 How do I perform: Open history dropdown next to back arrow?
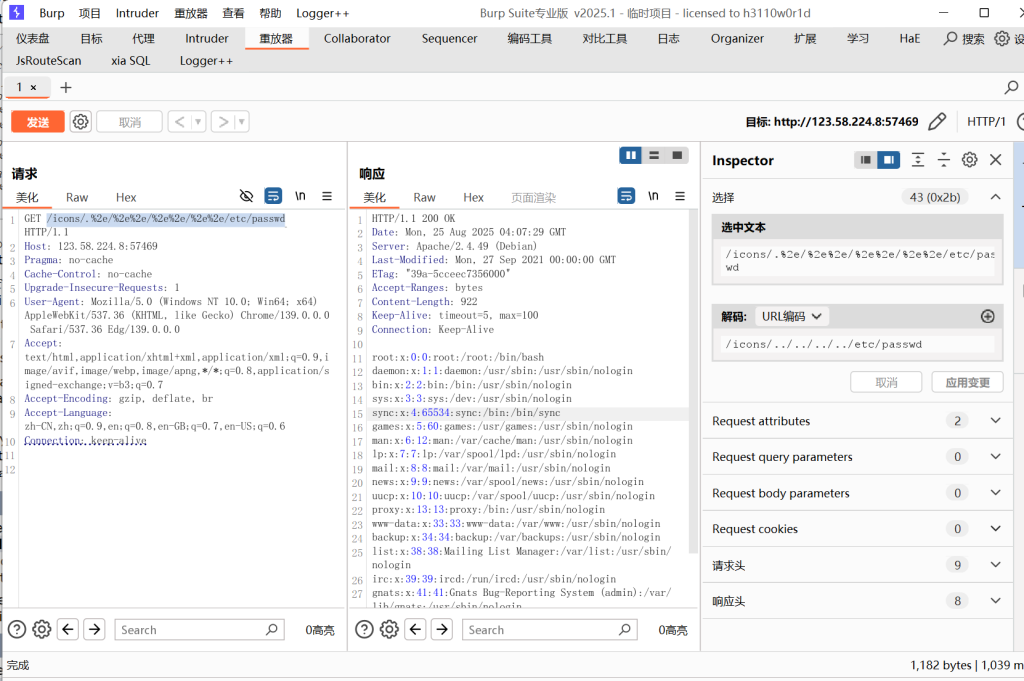click(198, 121)
